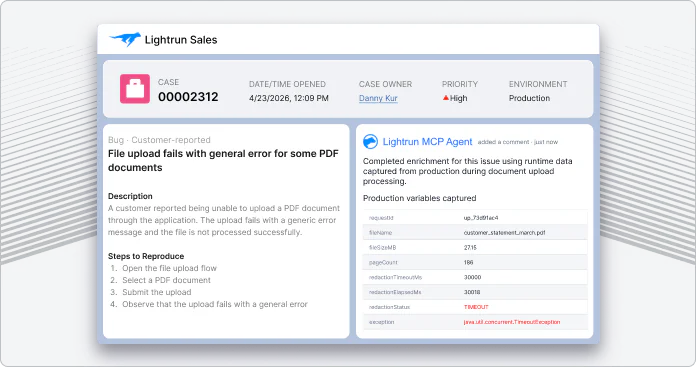This screenshot has width=696, height=367.
Task: Click the pink briefcase case icon
Action: tap(135, 89)
